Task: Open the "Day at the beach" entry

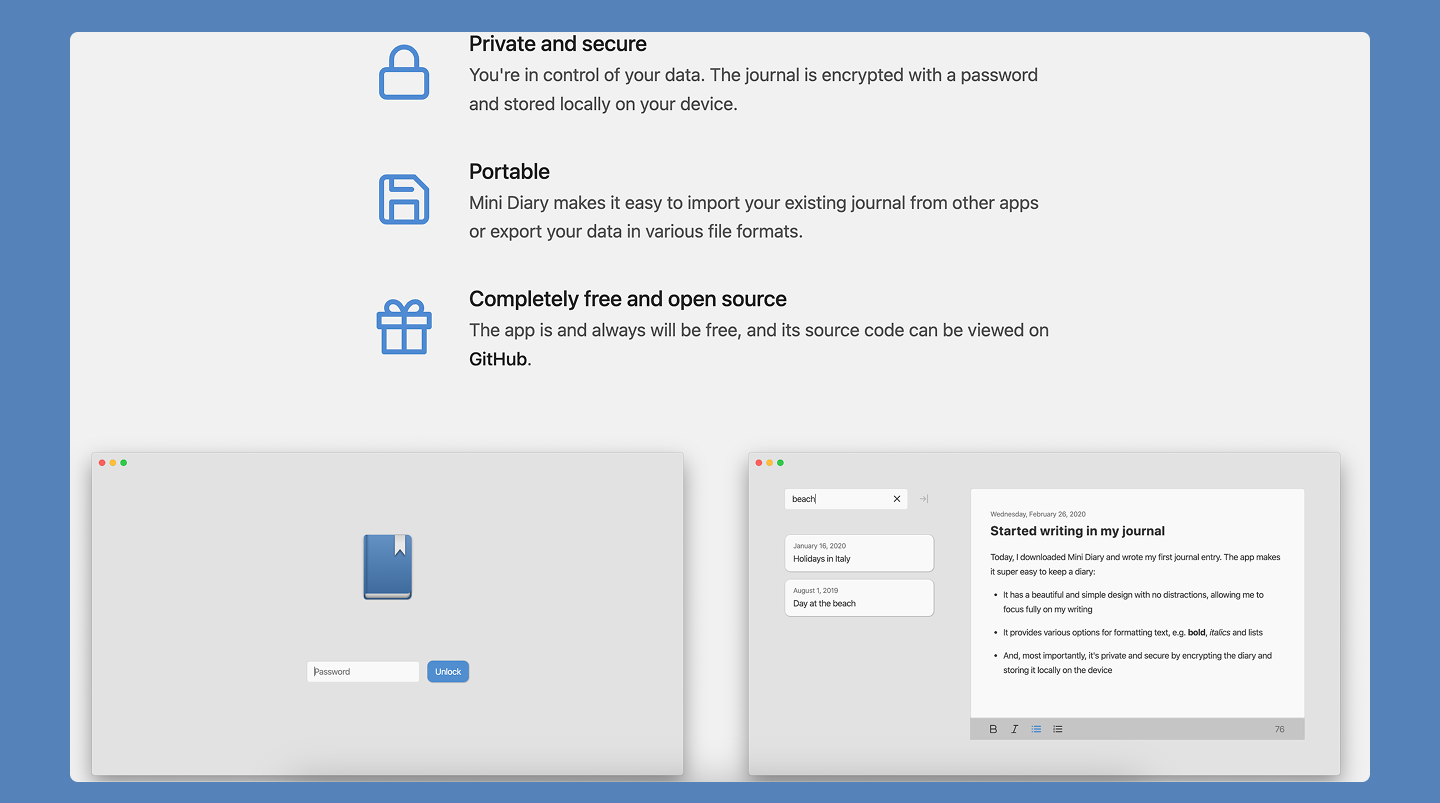Action: (859, 598)
